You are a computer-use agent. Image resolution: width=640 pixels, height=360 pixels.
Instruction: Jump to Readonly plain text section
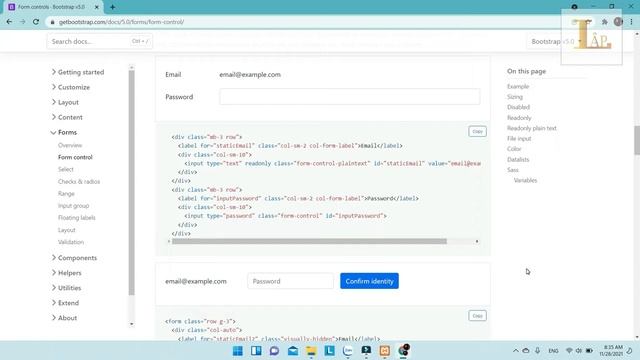coord(531,128)
